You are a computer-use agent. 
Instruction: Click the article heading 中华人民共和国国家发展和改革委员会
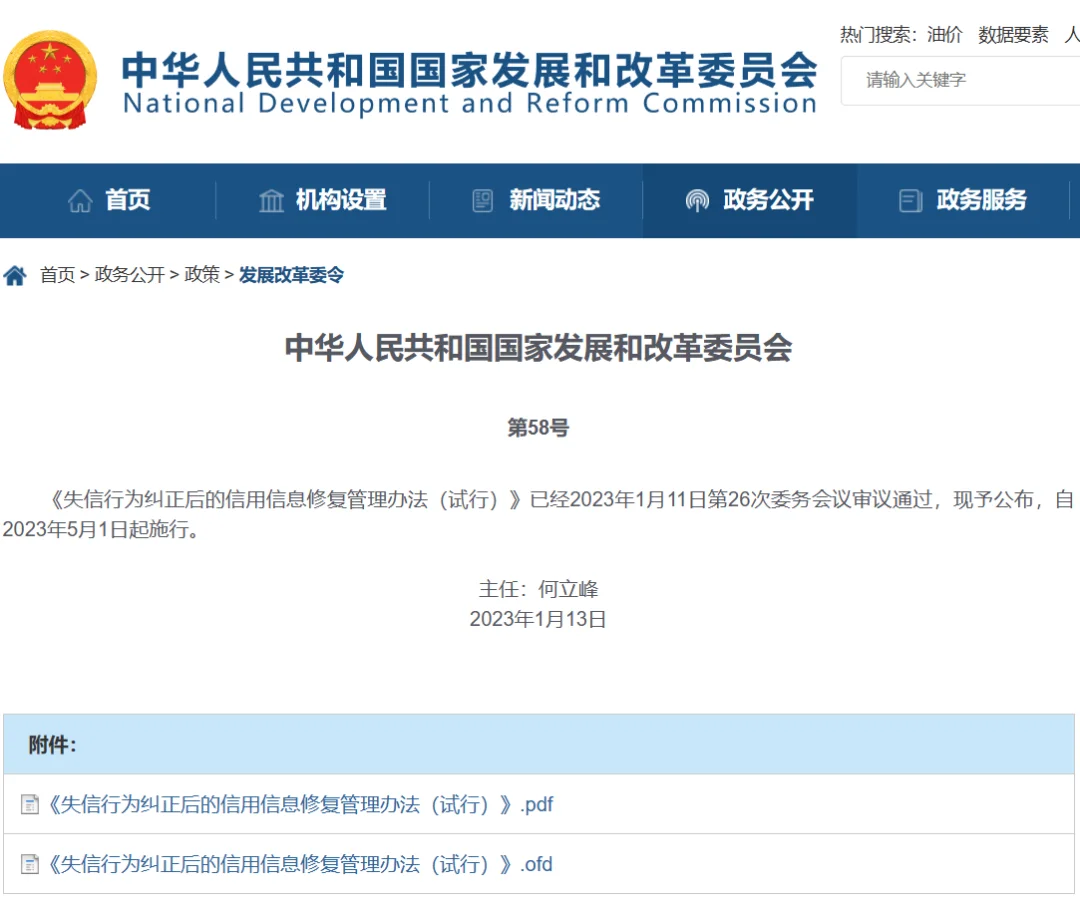point(539,348)
